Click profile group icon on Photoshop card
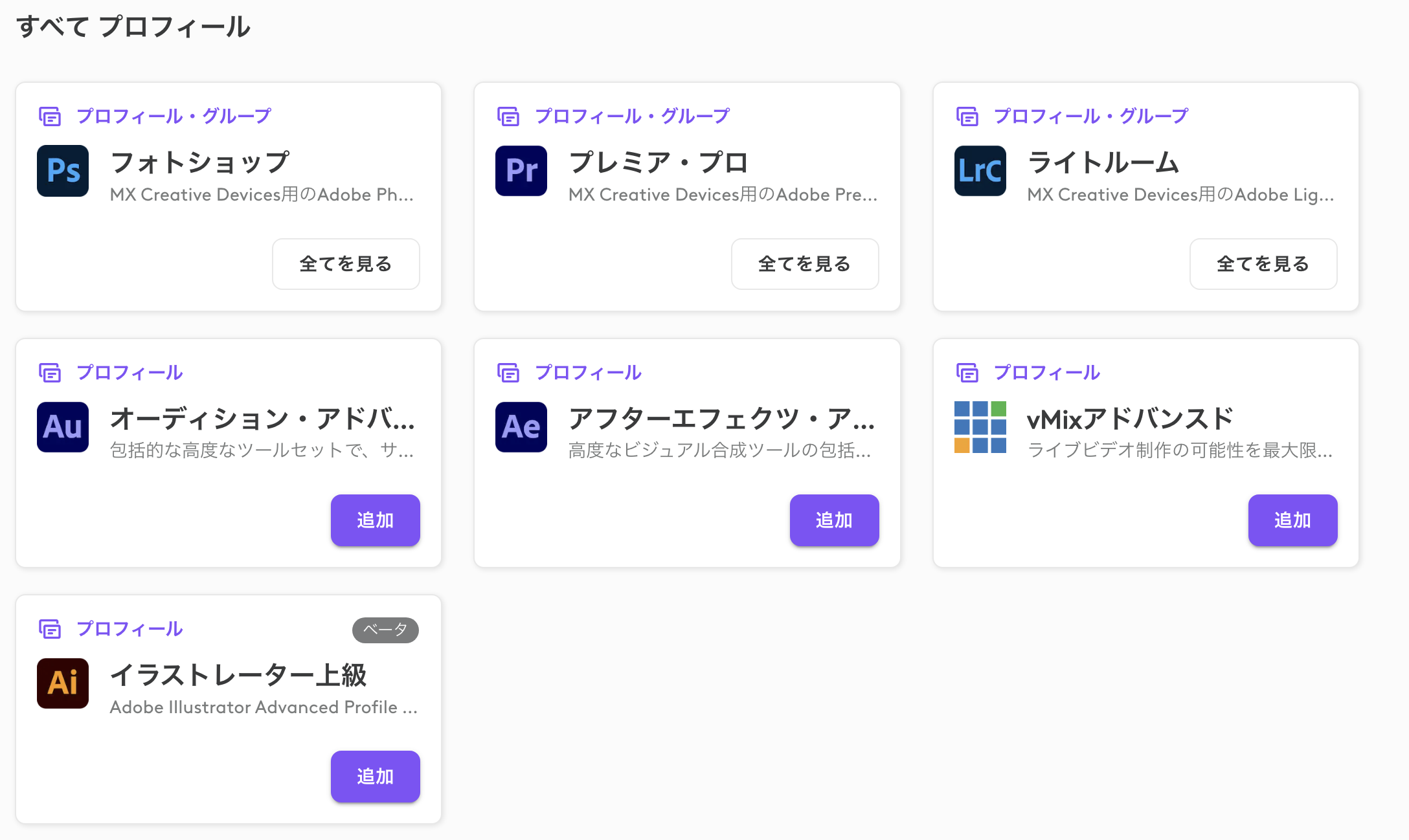Viewport: 1409px width, 840px height. [50, 116]
